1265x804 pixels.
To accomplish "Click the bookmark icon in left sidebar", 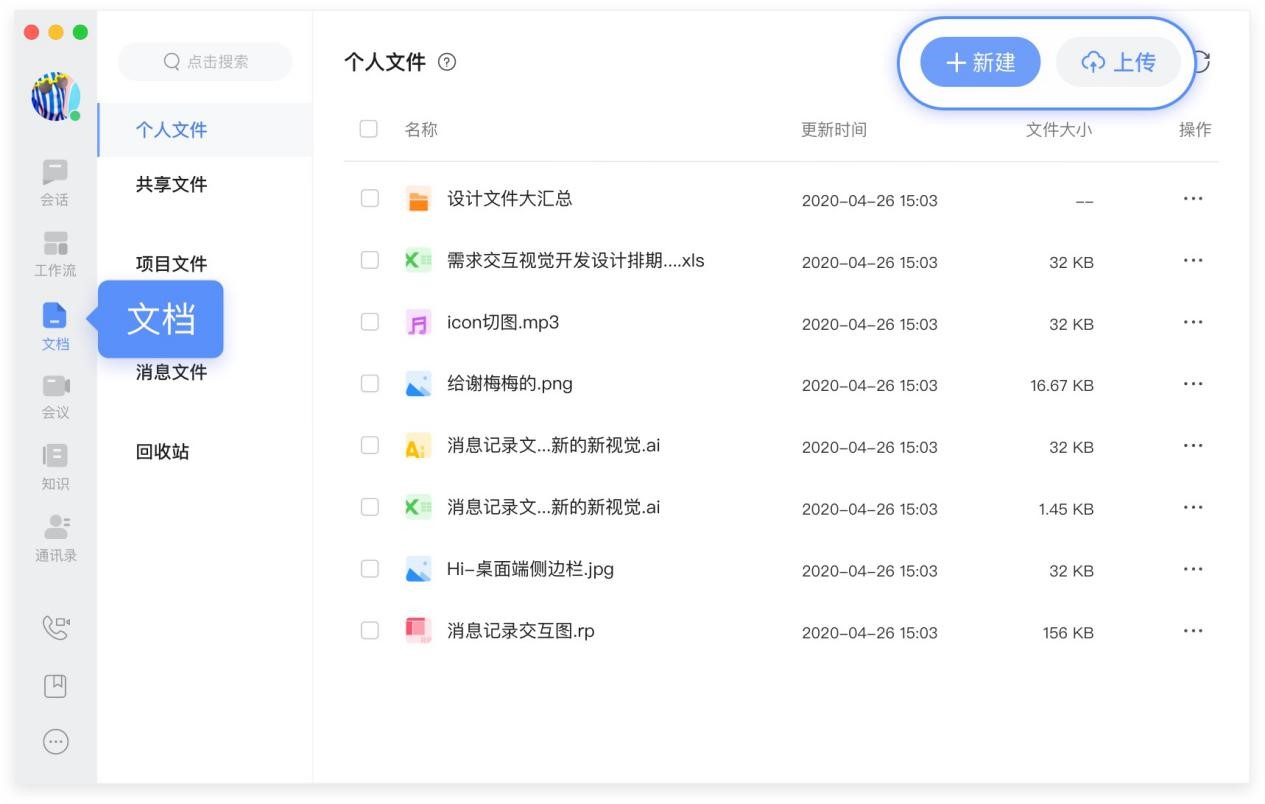I will [55, 685].
